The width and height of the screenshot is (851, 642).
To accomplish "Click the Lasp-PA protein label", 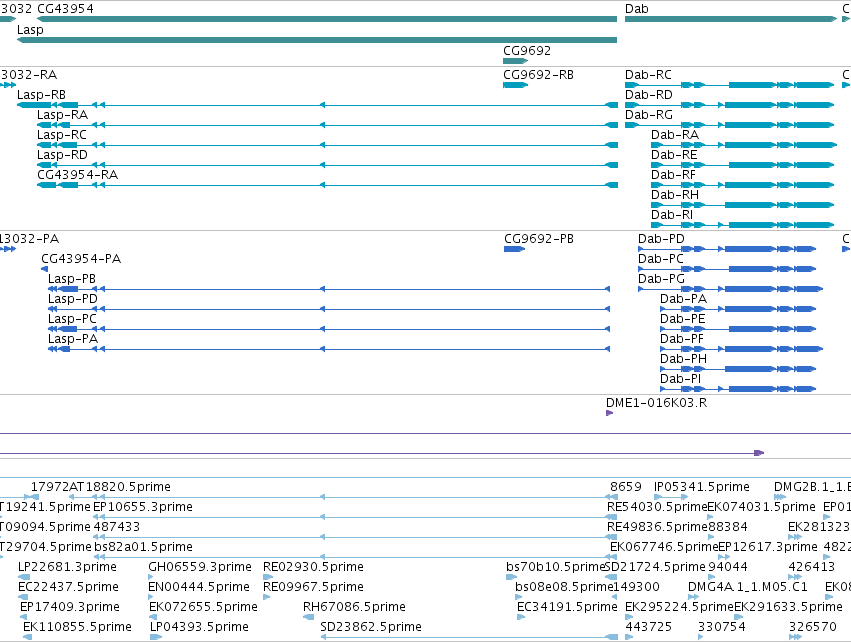I will (73, 339).
